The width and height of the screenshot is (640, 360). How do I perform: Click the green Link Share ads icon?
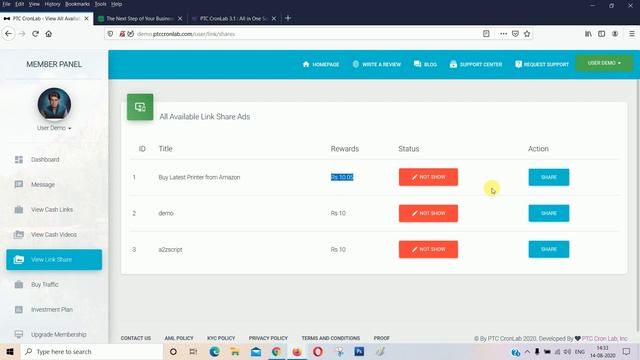pyautogui.click(x=140, y=107)
